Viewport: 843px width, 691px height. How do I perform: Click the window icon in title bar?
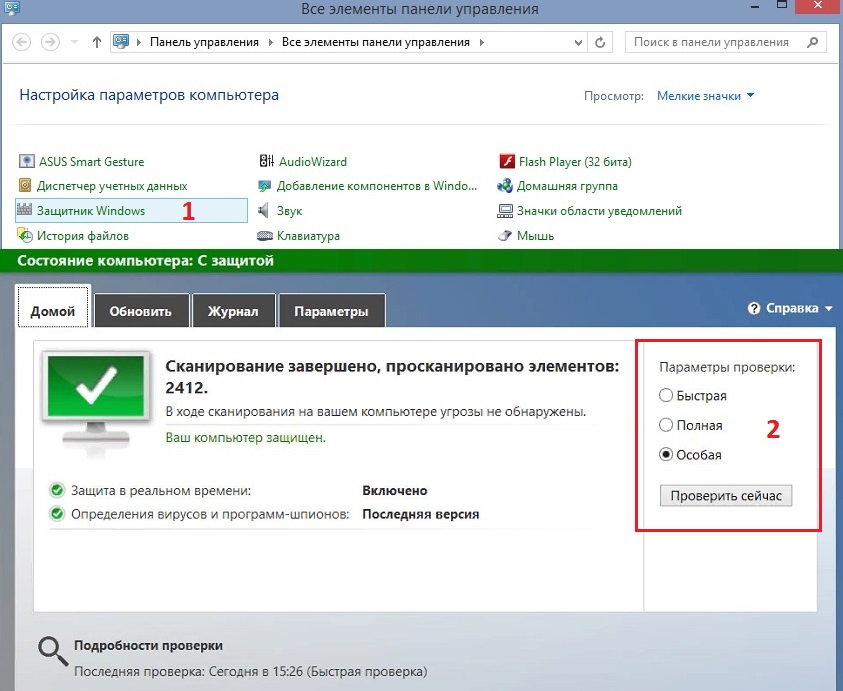pos(12,7)
